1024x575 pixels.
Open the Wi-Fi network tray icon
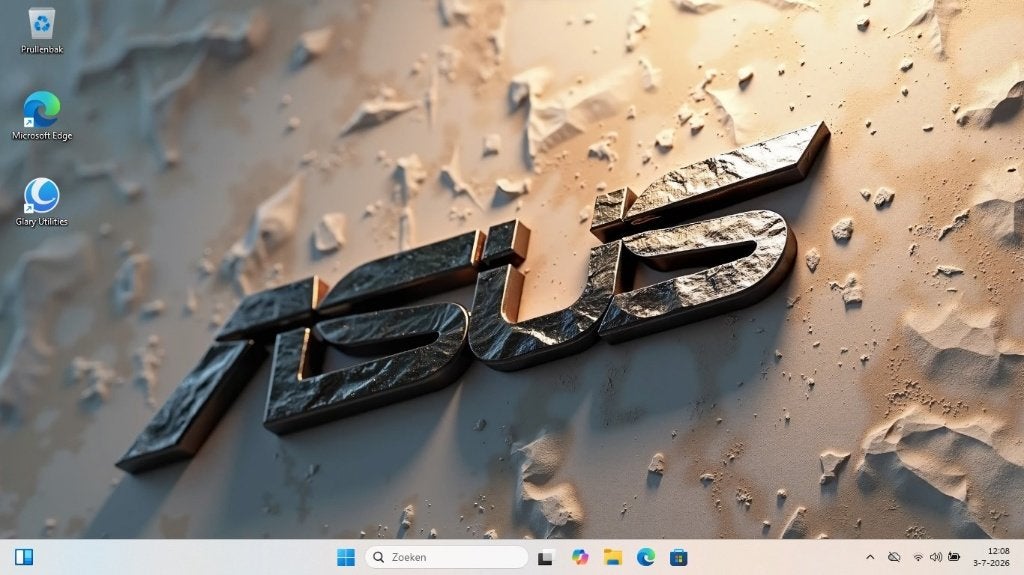[x=918, y=557]
